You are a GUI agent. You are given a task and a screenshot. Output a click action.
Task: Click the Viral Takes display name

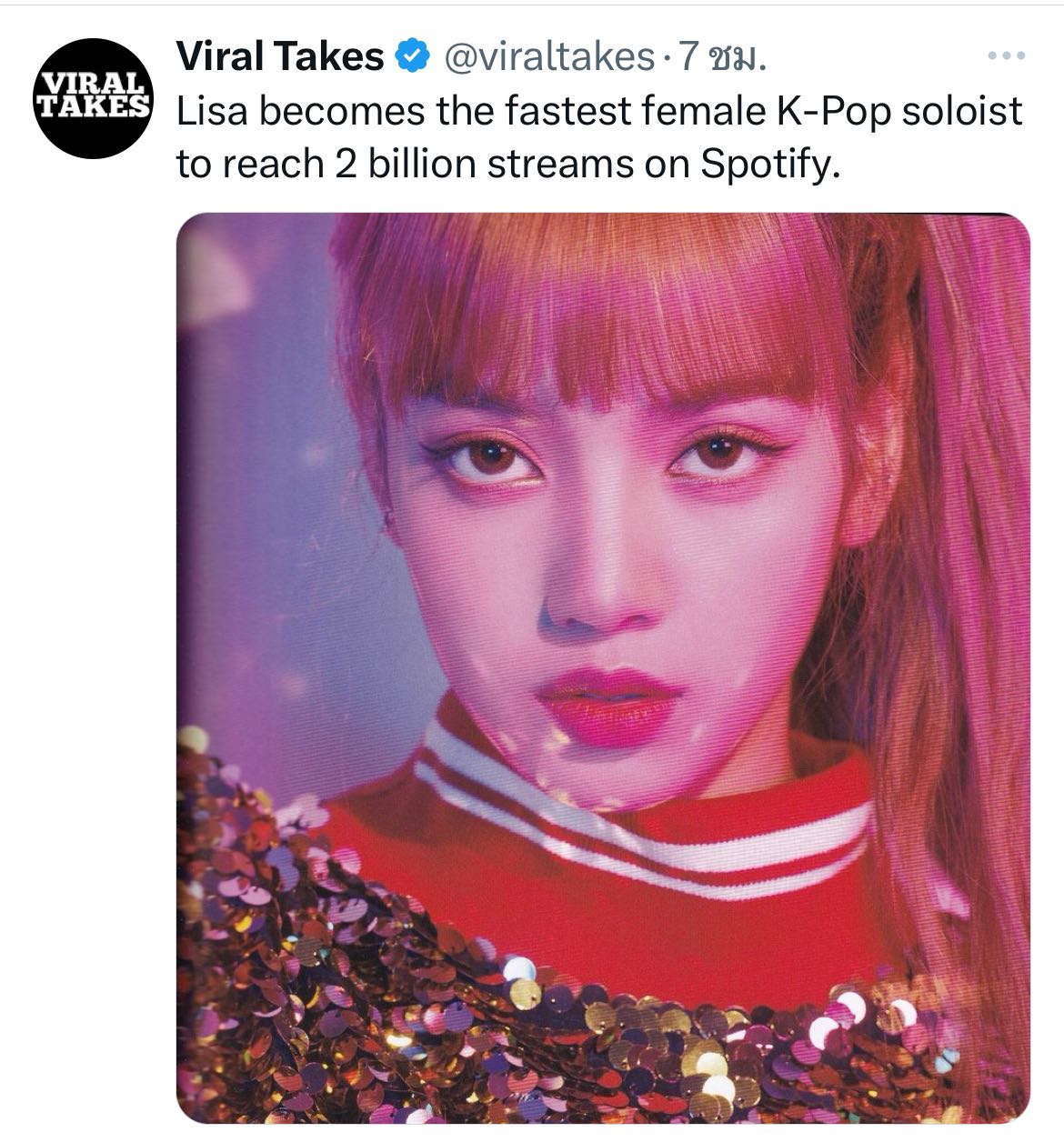280,57
